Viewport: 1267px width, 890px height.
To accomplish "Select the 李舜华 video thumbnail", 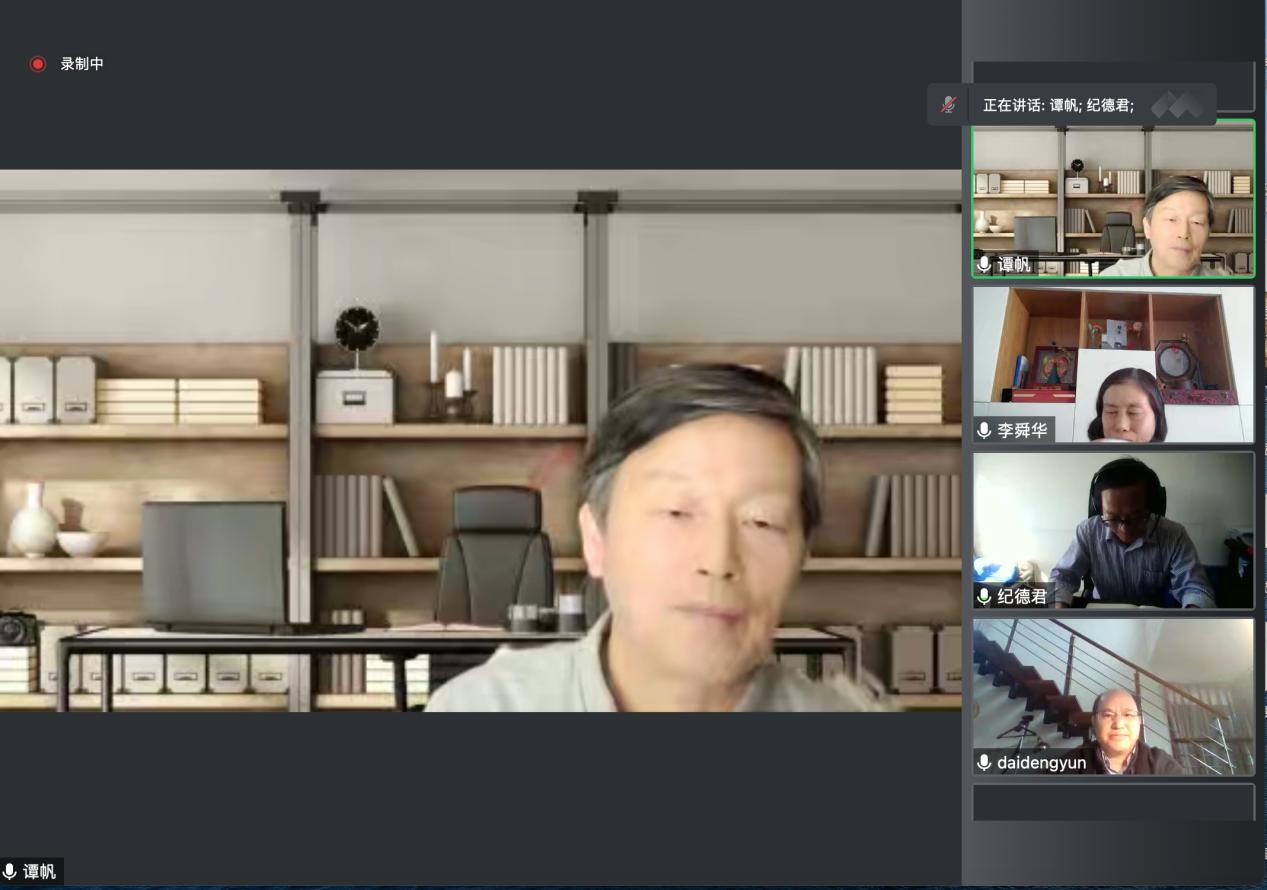I will 1113,364.
